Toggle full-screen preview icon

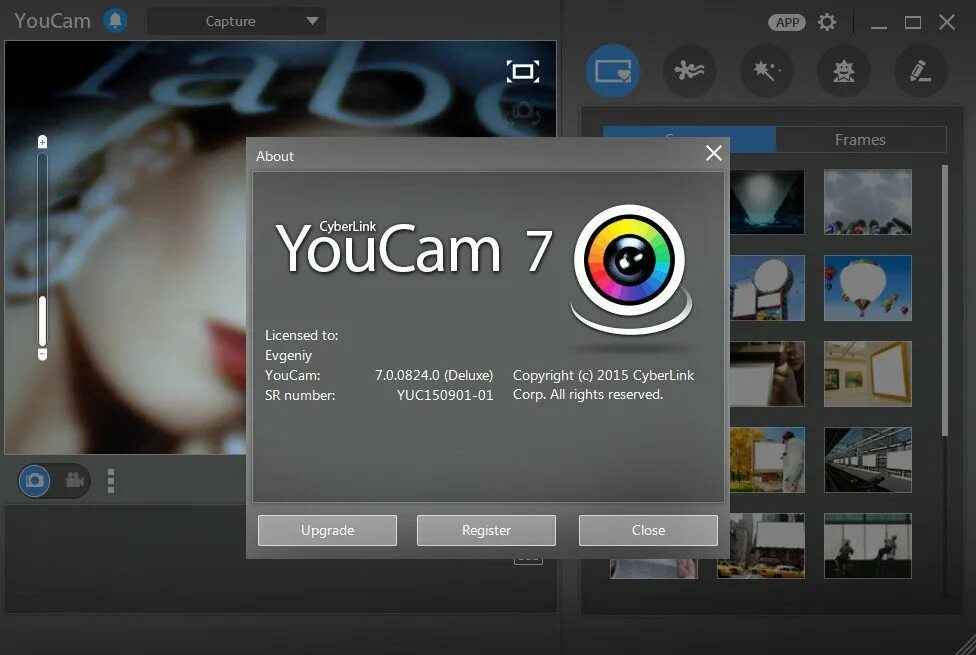(522, 72)
